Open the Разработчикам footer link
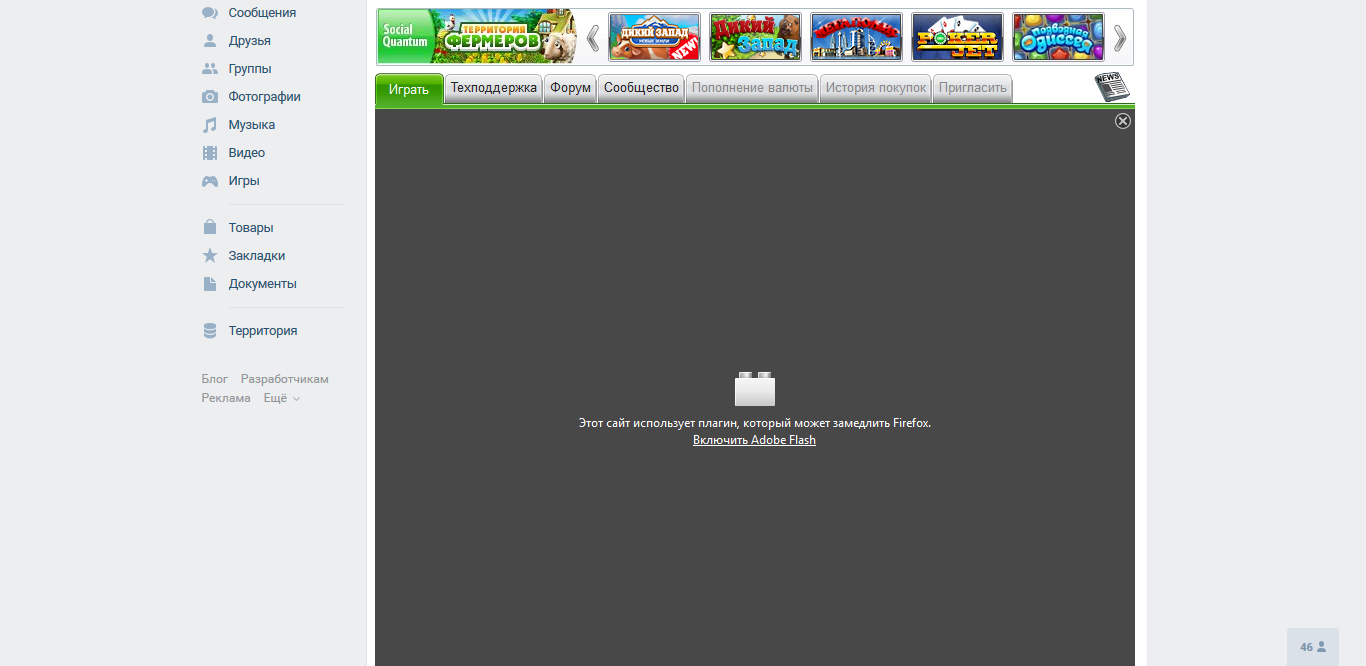Screen dimensions: 1366x666 [x=284, y=379]
